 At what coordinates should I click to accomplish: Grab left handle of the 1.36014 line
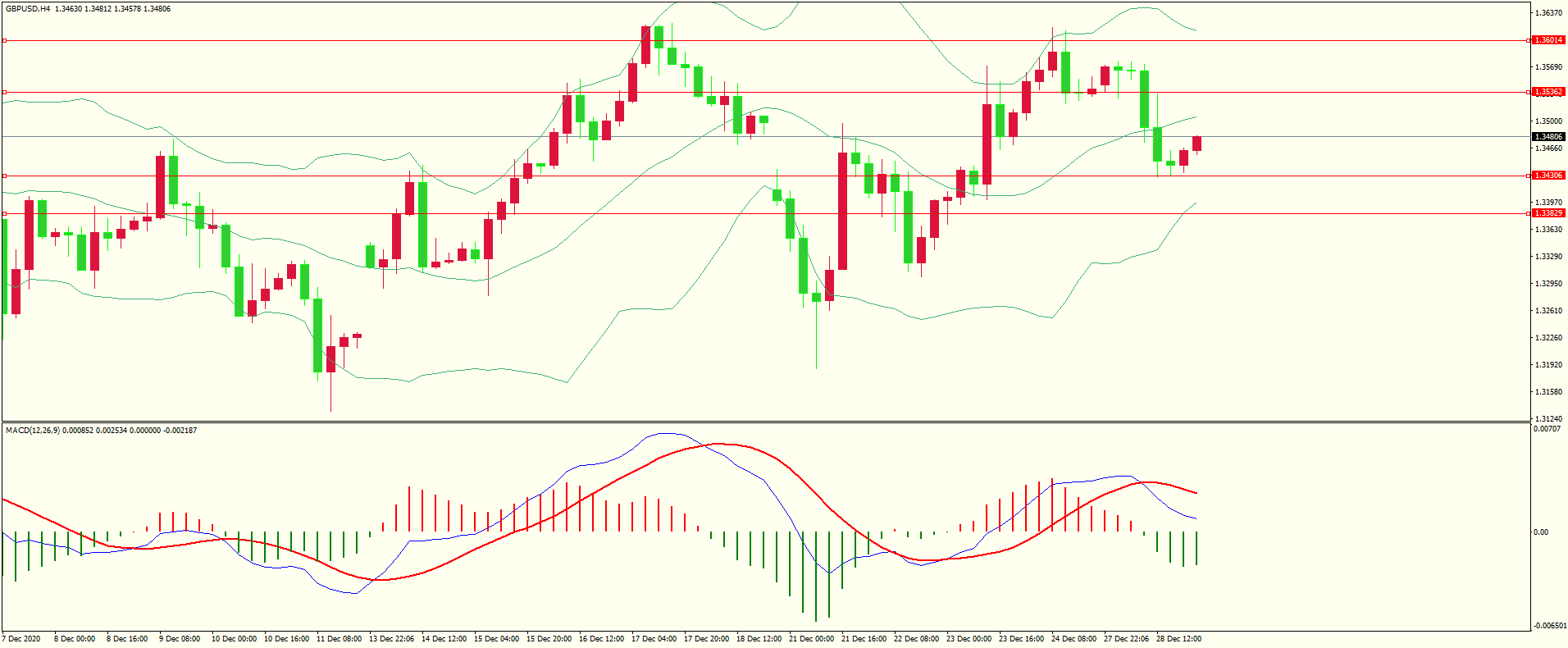[x=4, y=40]
